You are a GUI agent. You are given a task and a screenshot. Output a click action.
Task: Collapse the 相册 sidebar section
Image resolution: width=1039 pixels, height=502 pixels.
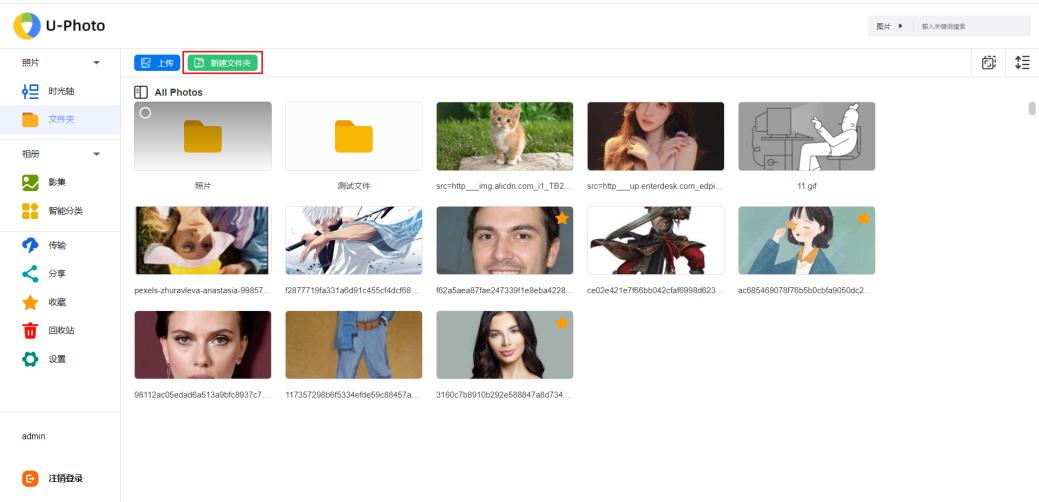point(97,154)
